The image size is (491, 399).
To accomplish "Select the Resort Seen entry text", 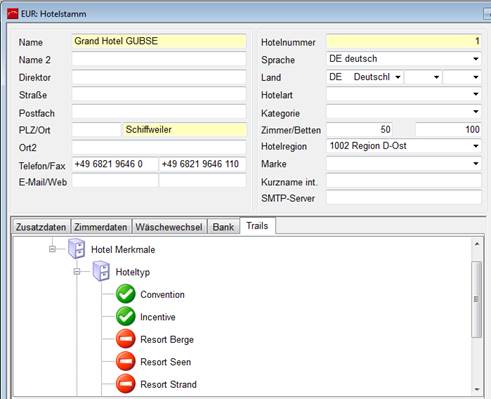I will click(x=166, y=362).
